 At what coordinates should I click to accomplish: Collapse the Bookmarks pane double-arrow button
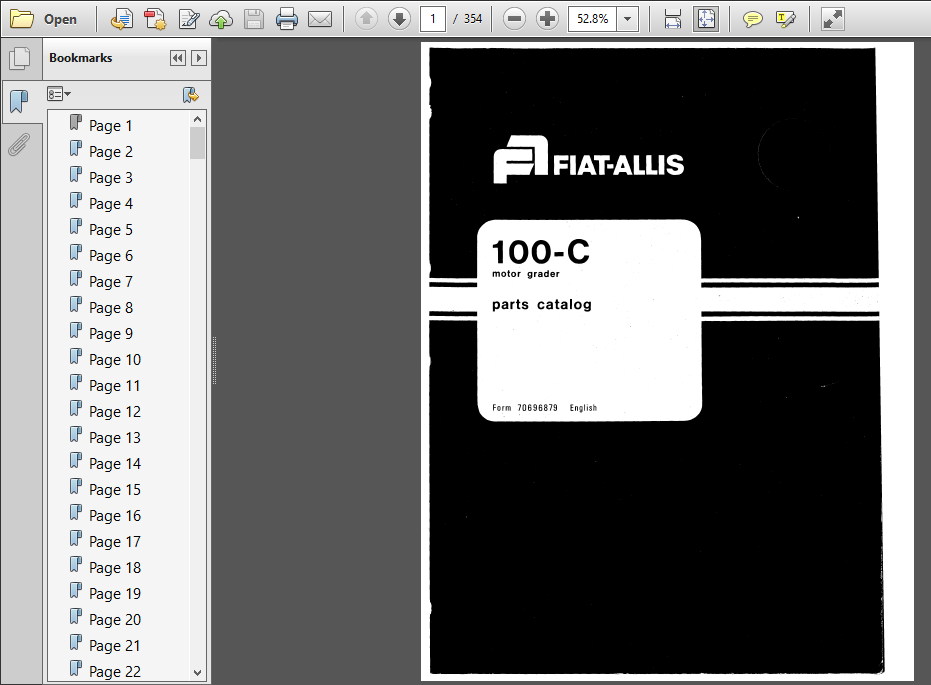[x=178, y=58]
